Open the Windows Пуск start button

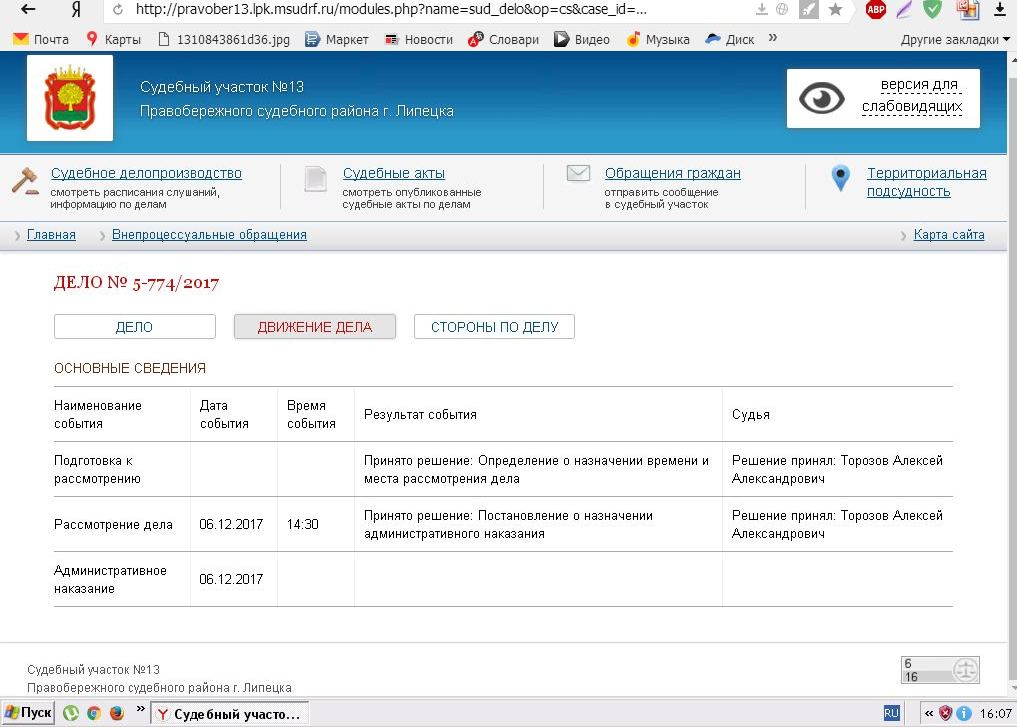[28, 713]
